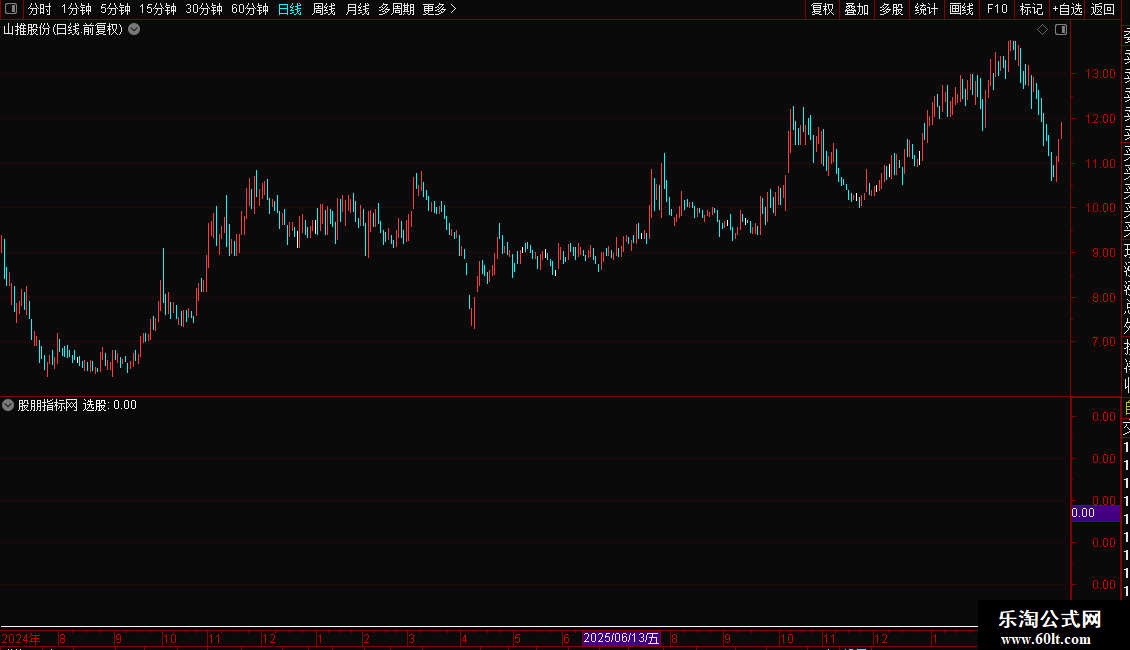
Task: Open dropdown next to 山推股份 title
Action: (134, 30)
